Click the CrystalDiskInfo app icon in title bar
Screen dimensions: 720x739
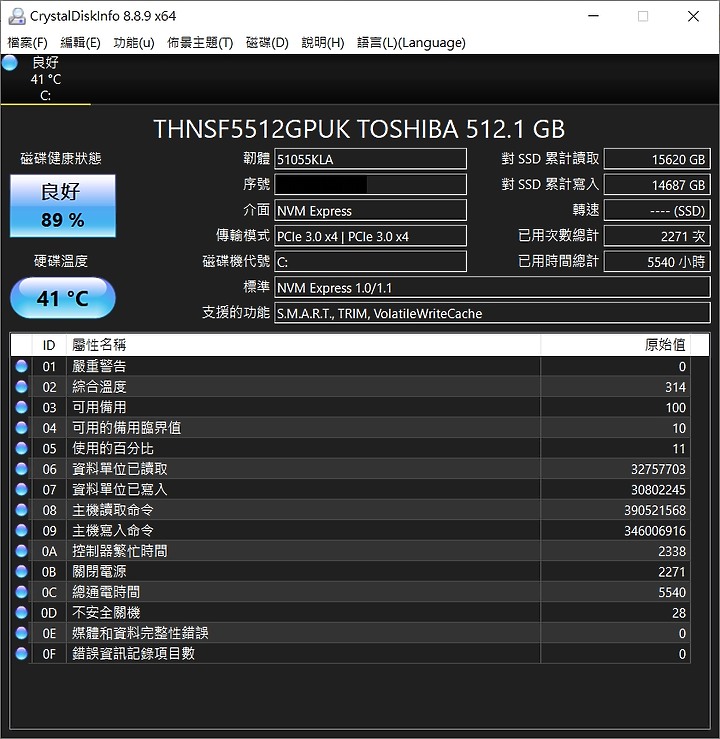17,16
